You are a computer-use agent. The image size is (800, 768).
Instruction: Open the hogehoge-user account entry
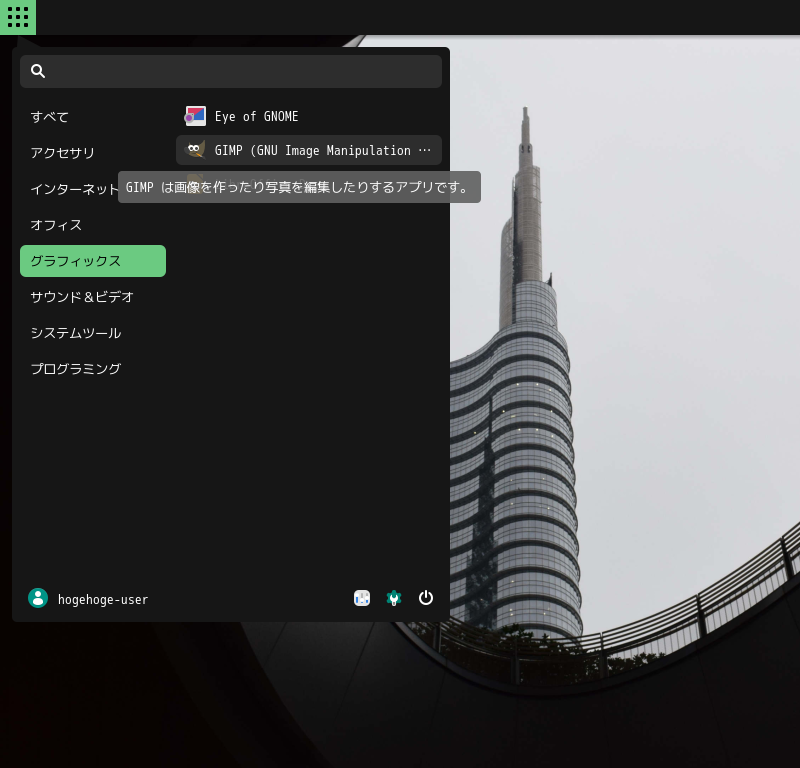pos(88,599)
